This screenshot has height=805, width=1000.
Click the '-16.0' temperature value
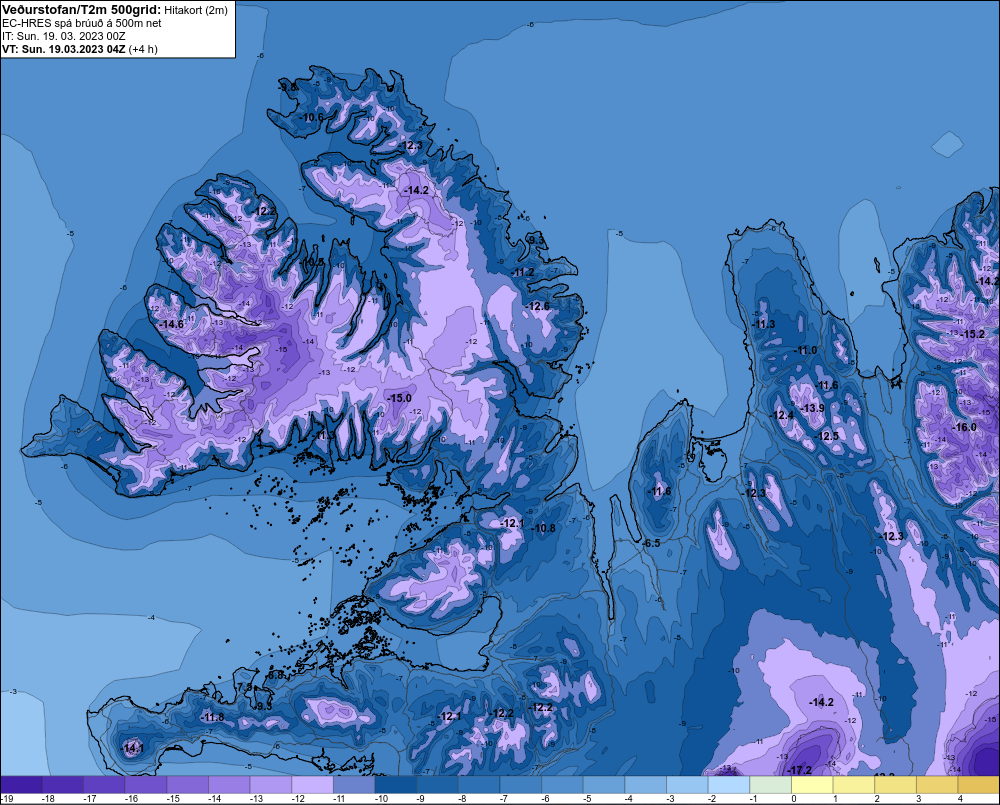(964, 427)
